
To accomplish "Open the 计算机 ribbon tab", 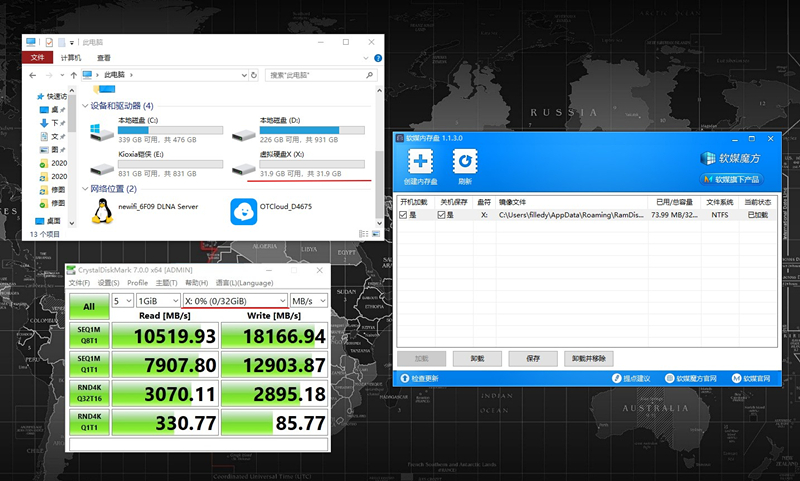I will pos(70,58).
